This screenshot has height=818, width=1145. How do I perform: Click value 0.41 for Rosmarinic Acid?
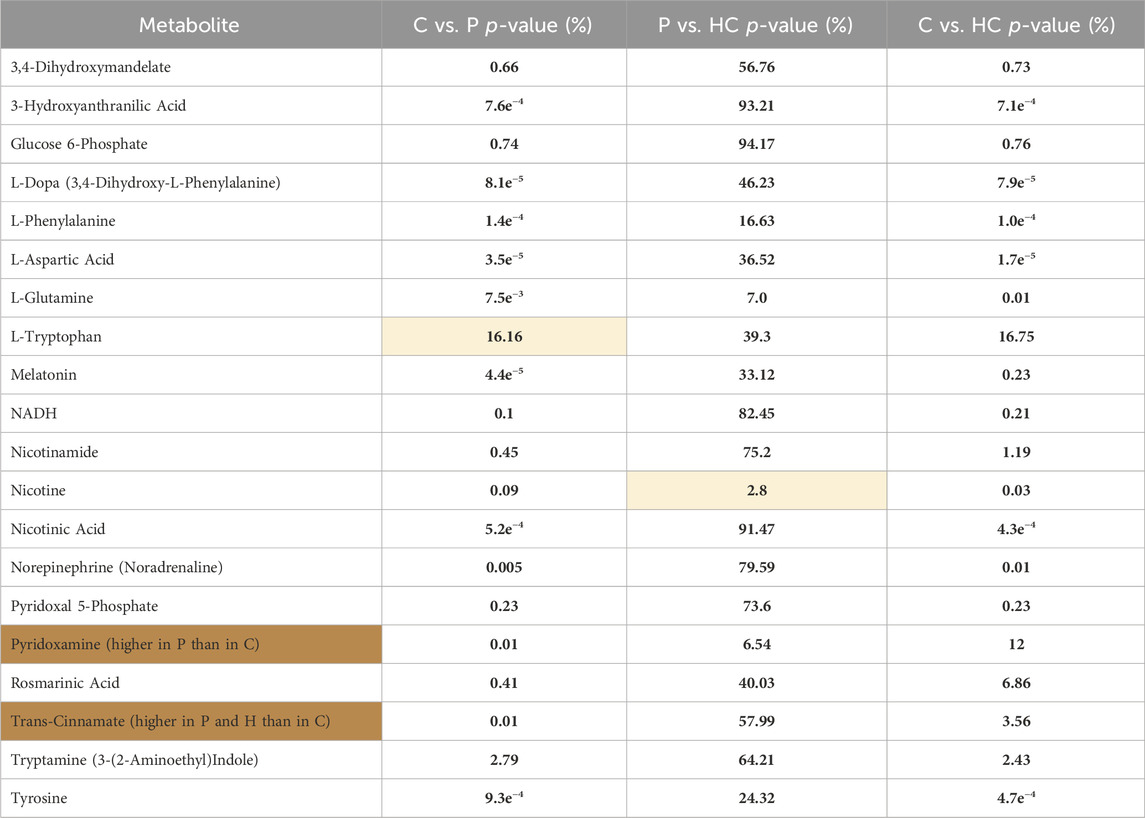tap(504, 683)
